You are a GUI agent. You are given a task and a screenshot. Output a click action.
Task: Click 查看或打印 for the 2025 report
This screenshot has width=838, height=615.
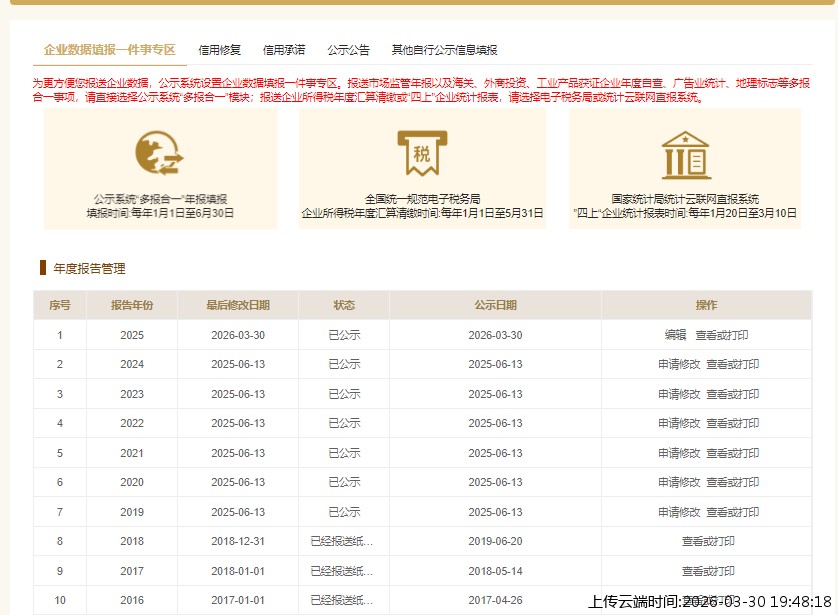click(x=722, y=335)
